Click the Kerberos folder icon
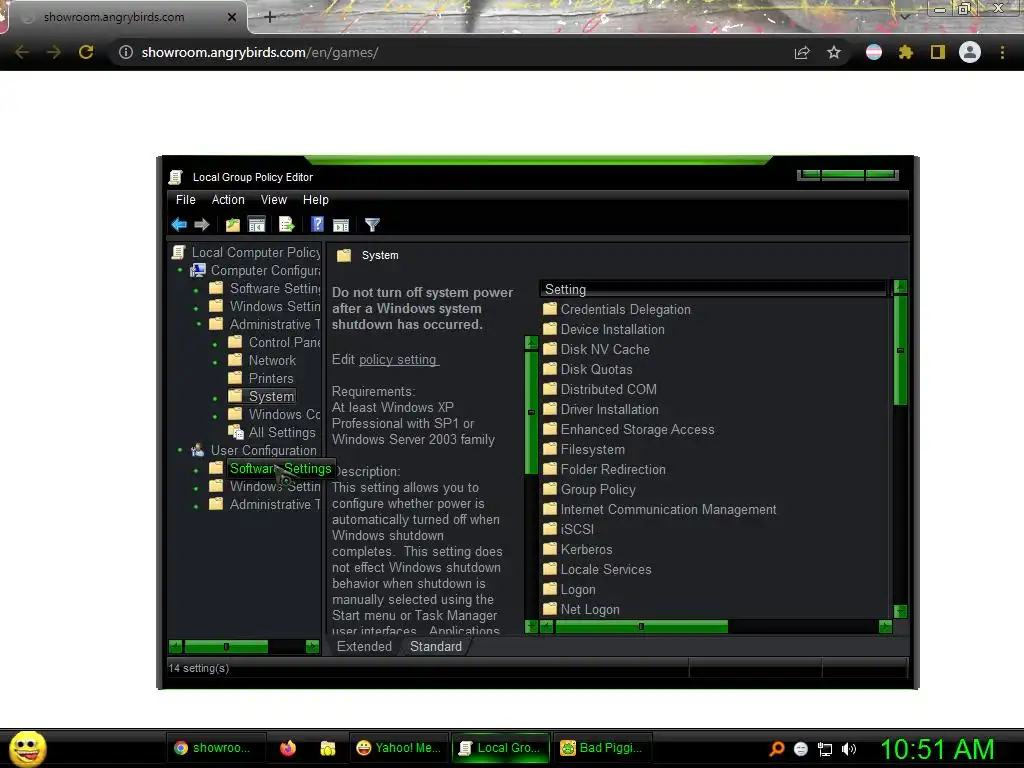This screenshot has width=1024, height=768. (550, 549)
